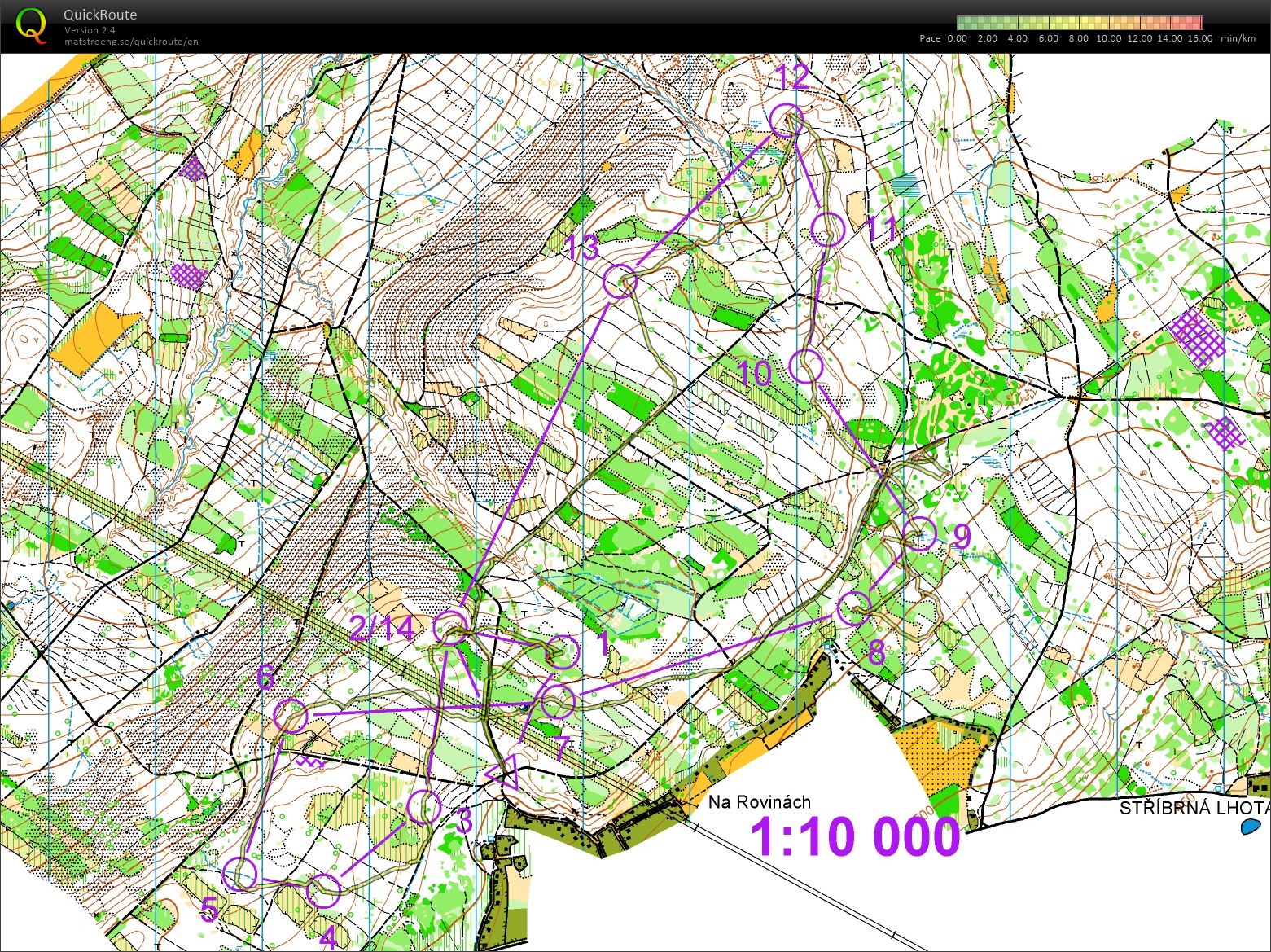Click the 8:00 pace legend value
The image size is (1271, 952).
tap(1078, 38)
